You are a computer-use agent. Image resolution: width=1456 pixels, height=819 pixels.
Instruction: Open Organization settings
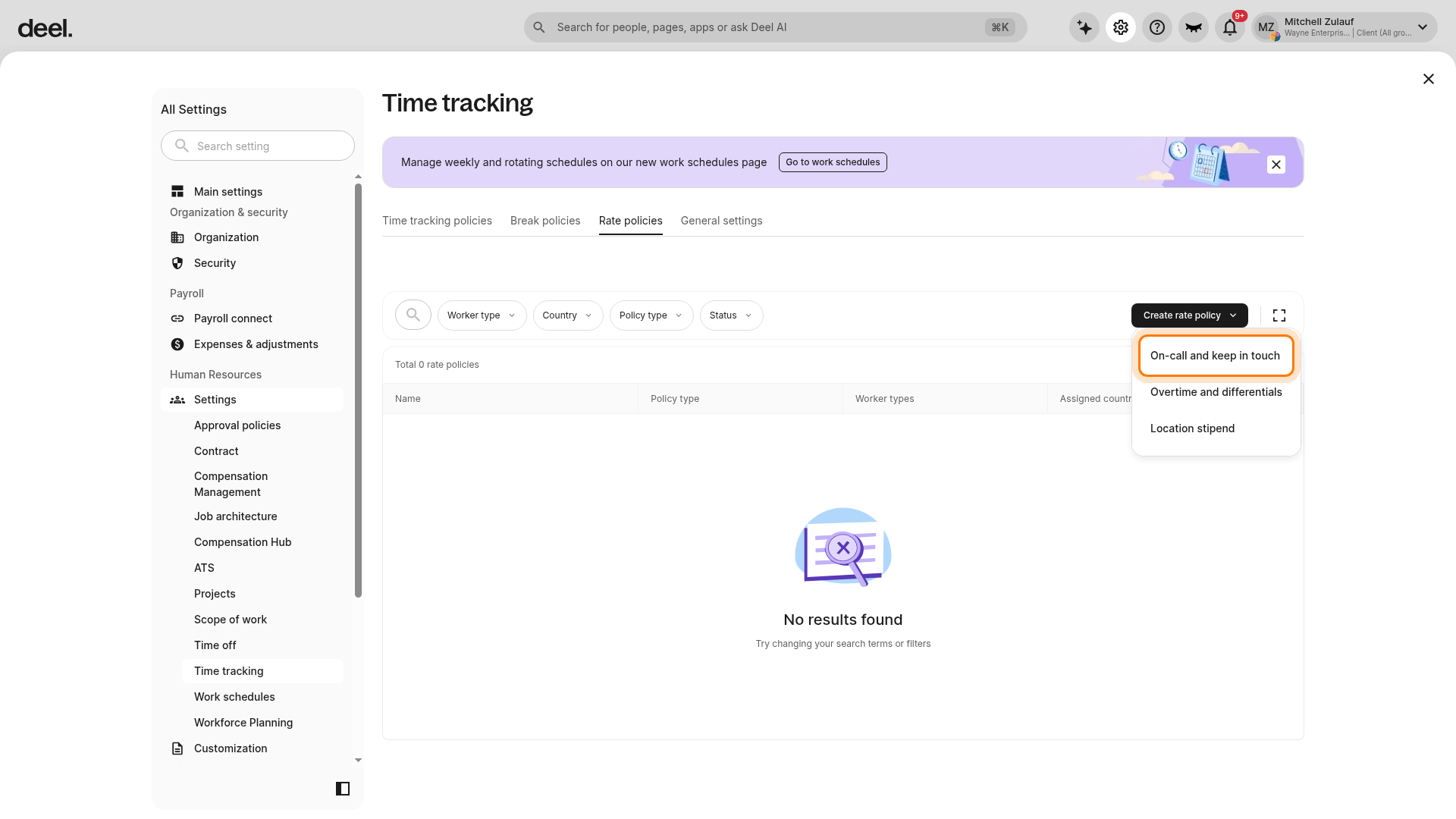pyautogui.click(x=252, y=237)
